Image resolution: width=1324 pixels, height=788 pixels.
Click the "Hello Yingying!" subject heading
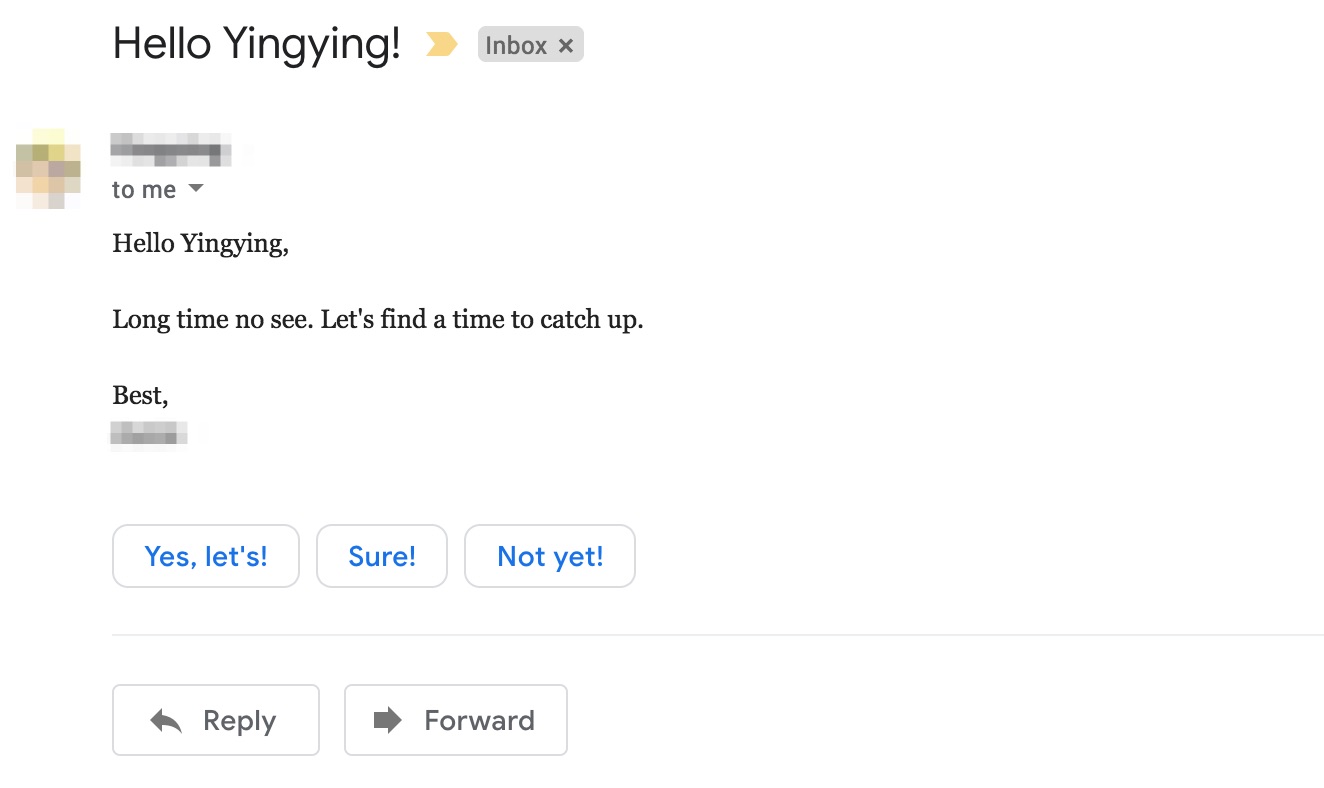(x=257, y=45)
